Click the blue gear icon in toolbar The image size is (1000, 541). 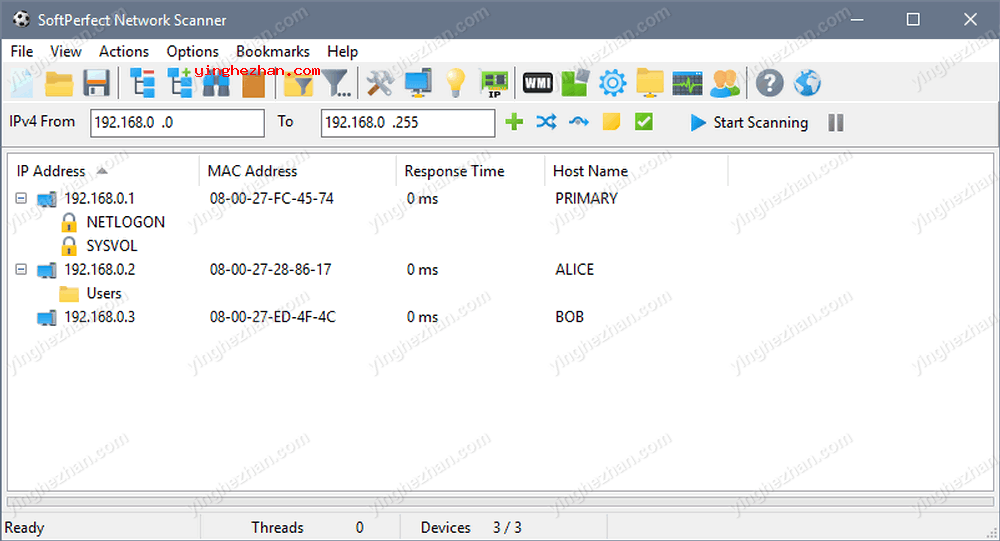(612, 83)
